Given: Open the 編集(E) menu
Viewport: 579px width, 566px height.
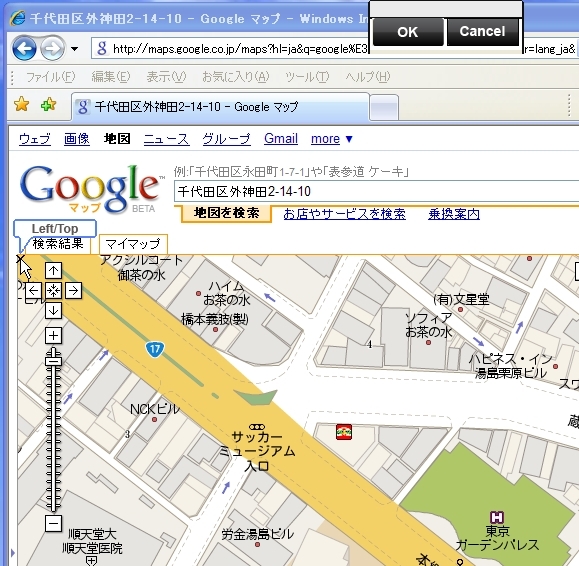Looking at the screenshot, I should tap(111, 77).
